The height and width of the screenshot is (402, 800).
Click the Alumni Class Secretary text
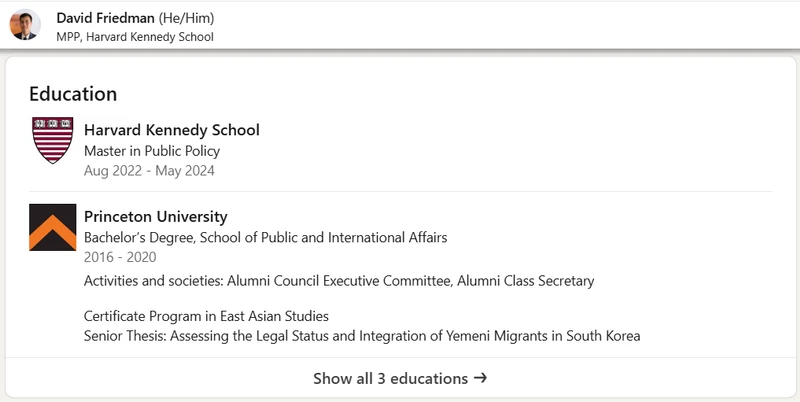[526, 281]
